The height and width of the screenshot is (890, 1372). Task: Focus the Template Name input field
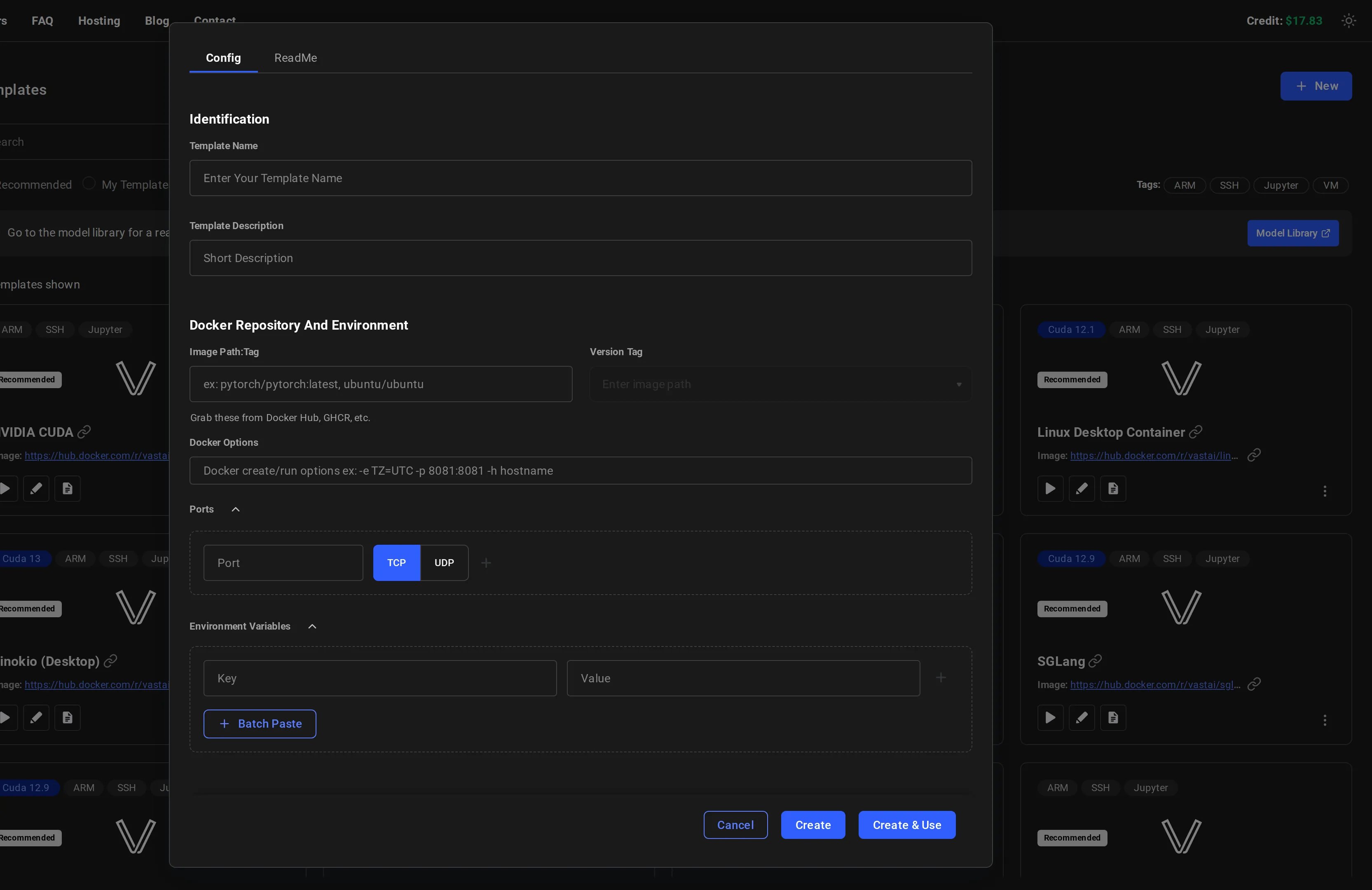pyautogui.click(x=581, y=178)
